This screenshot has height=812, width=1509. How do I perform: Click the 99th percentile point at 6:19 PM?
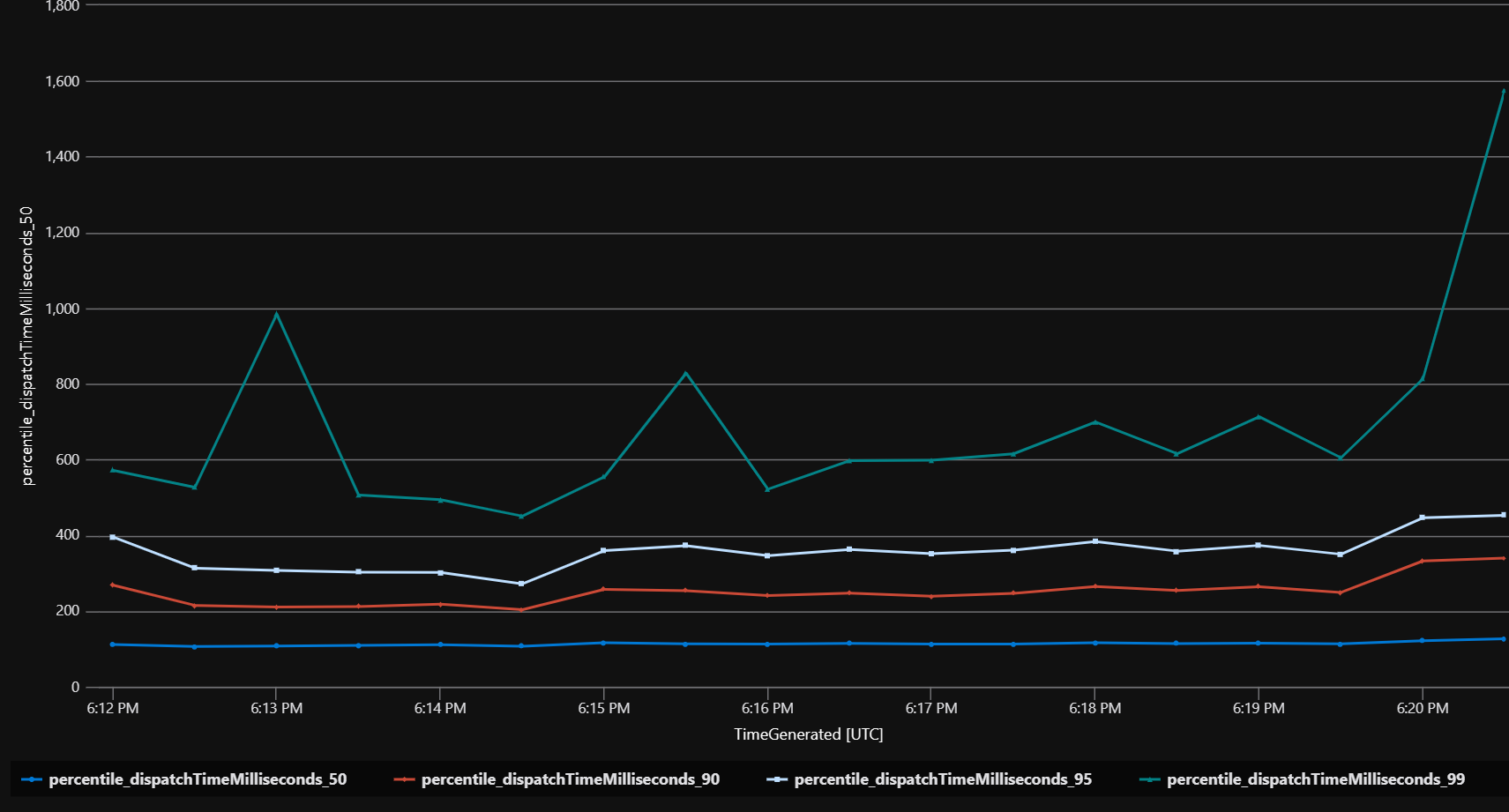point(1259,416)
